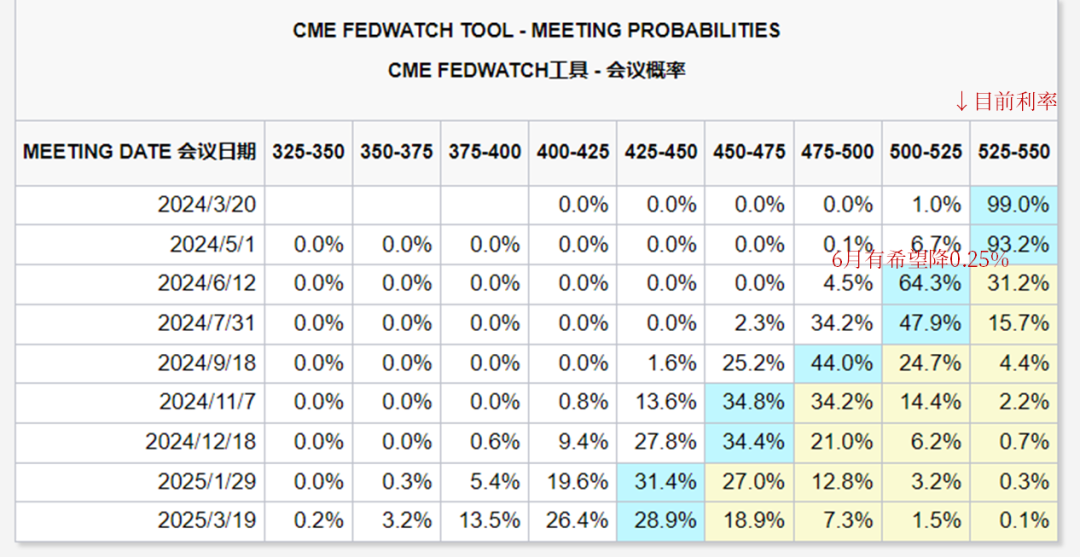The image size is (1080, 557).
Task: Click the 26.4% cell in 400-425 column
Action: click(573, 521)
